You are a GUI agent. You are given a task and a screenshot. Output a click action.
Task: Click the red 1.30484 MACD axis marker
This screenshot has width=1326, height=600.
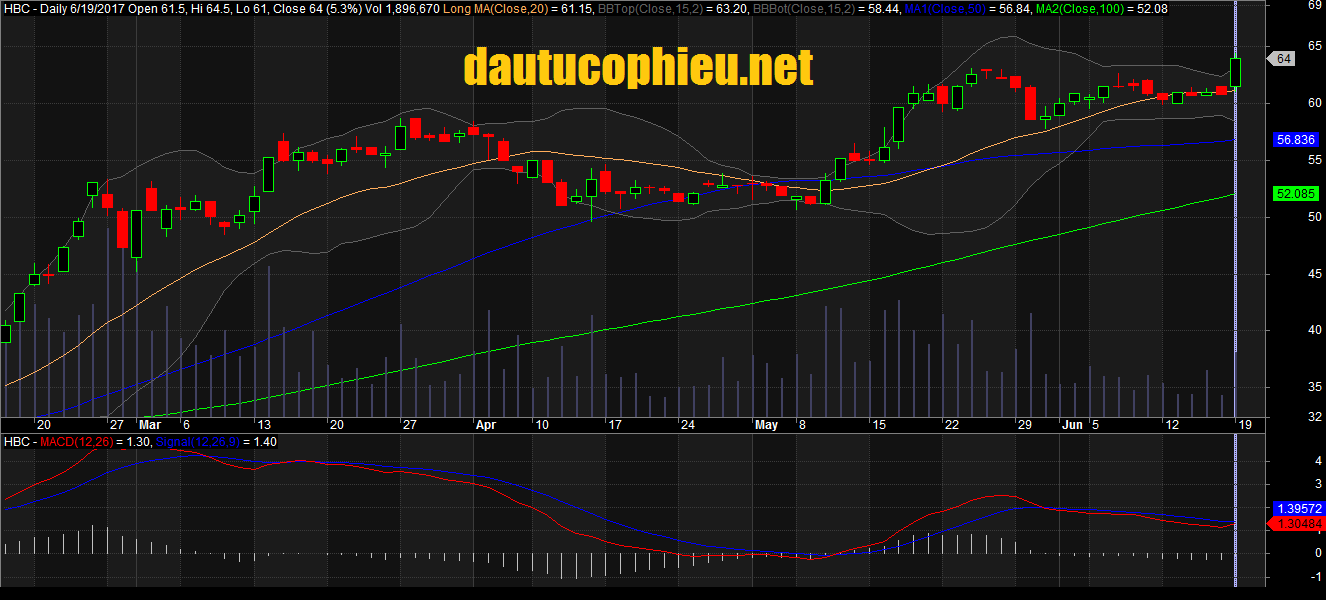coord(1299,523)
